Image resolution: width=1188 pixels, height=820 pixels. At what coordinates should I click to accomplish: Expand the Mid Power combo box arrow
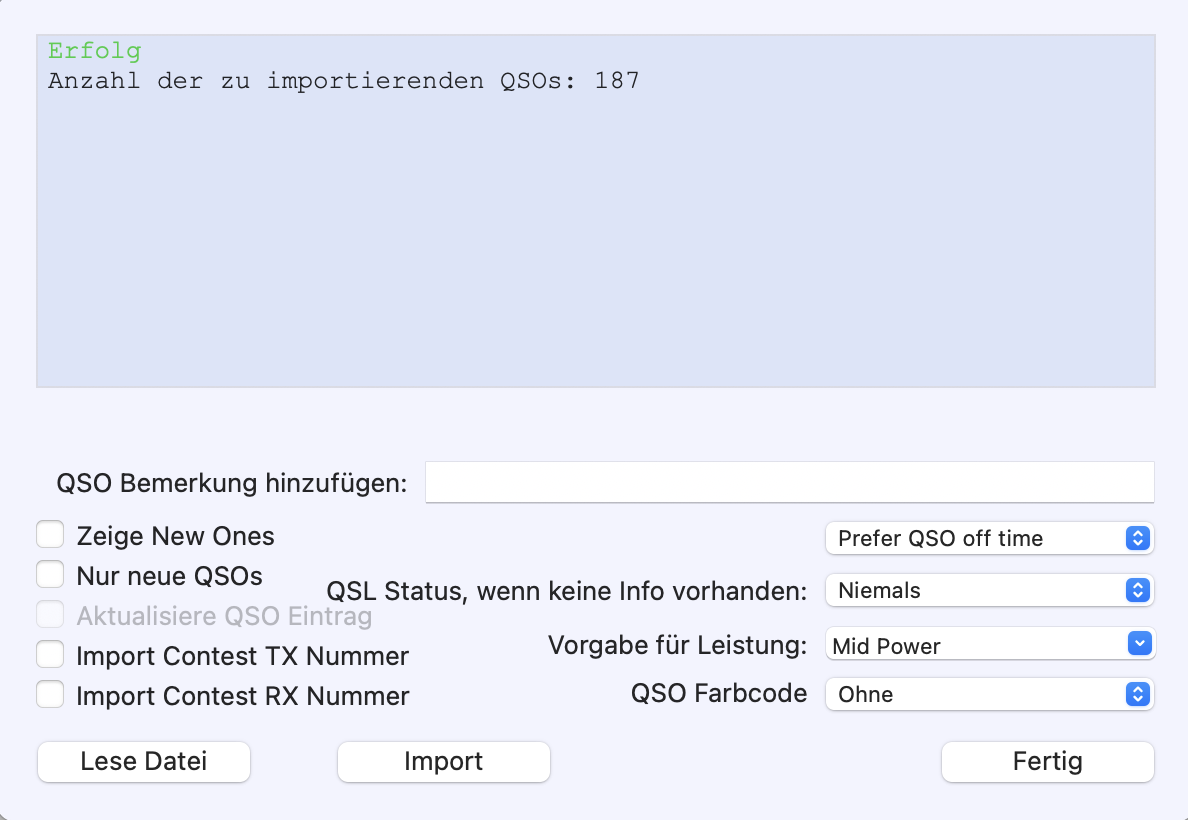click(1140, 643)
